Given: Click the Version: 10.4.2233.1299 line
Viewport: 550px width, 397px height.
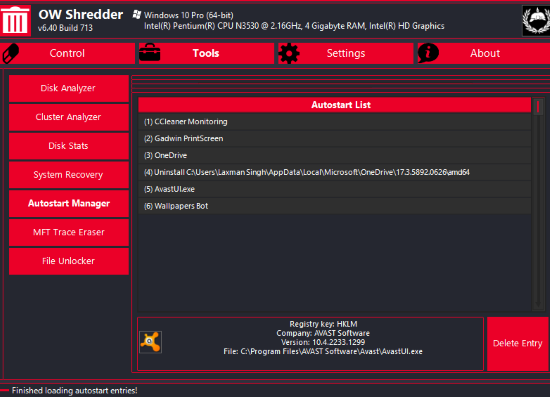Looking at the screenshot, I should point(323,342).
